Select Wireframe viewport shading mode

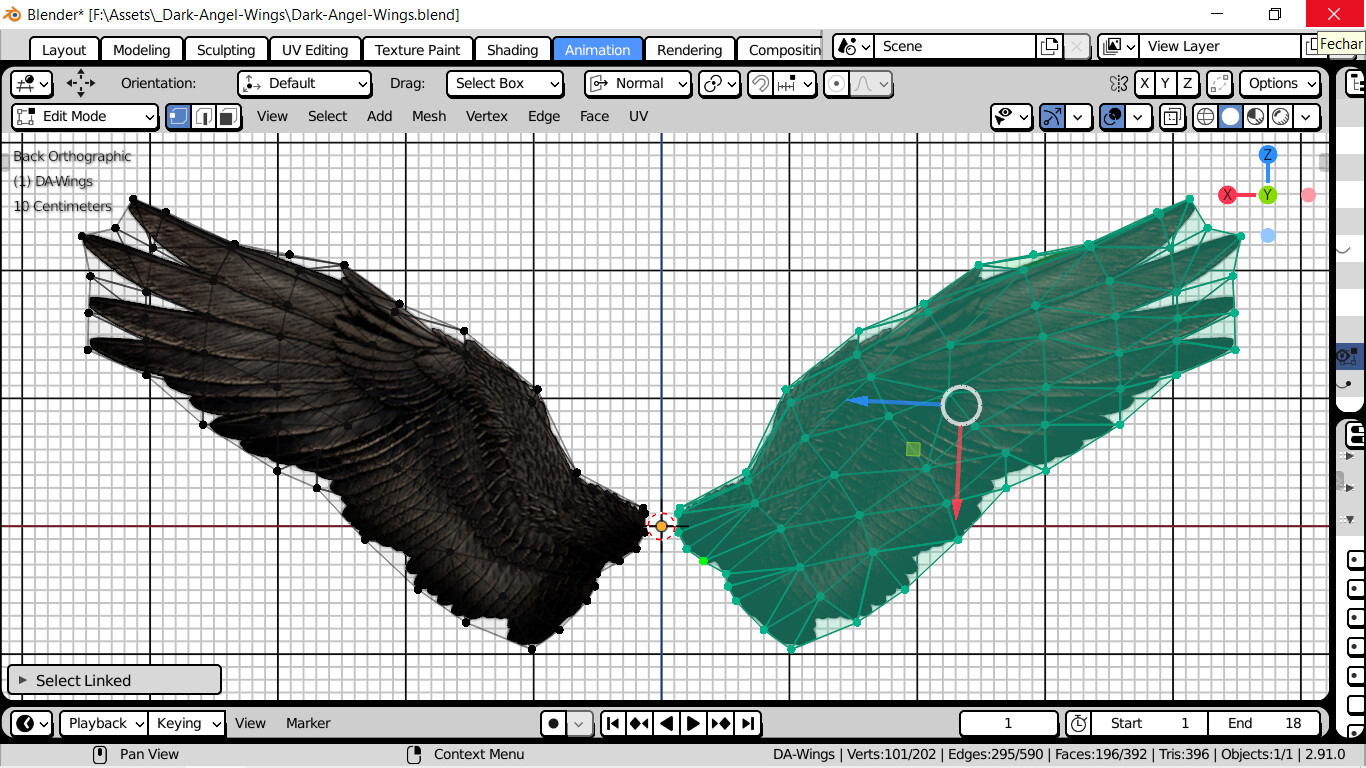tap(1204, 117)
